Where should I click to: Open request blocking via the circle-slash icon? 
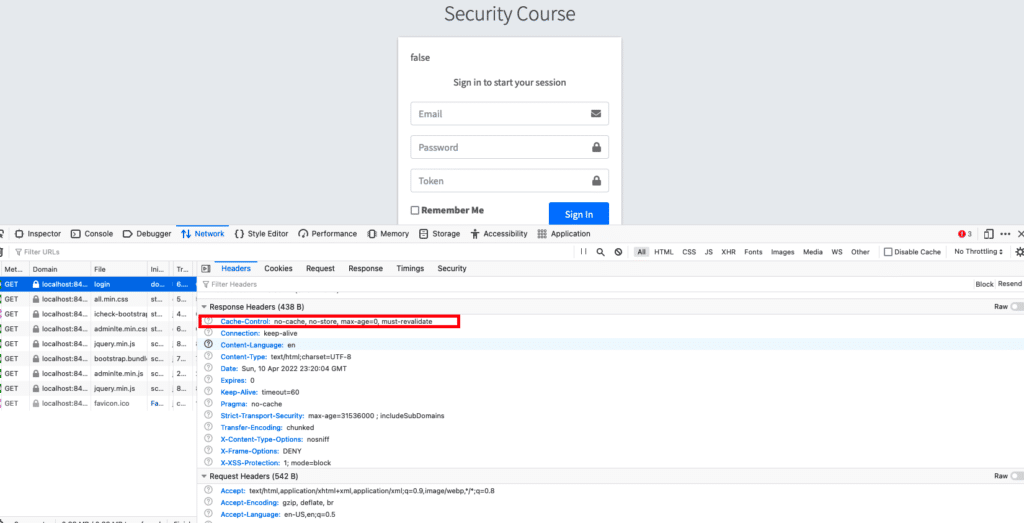pyautogui.click(x=618, y=252)
